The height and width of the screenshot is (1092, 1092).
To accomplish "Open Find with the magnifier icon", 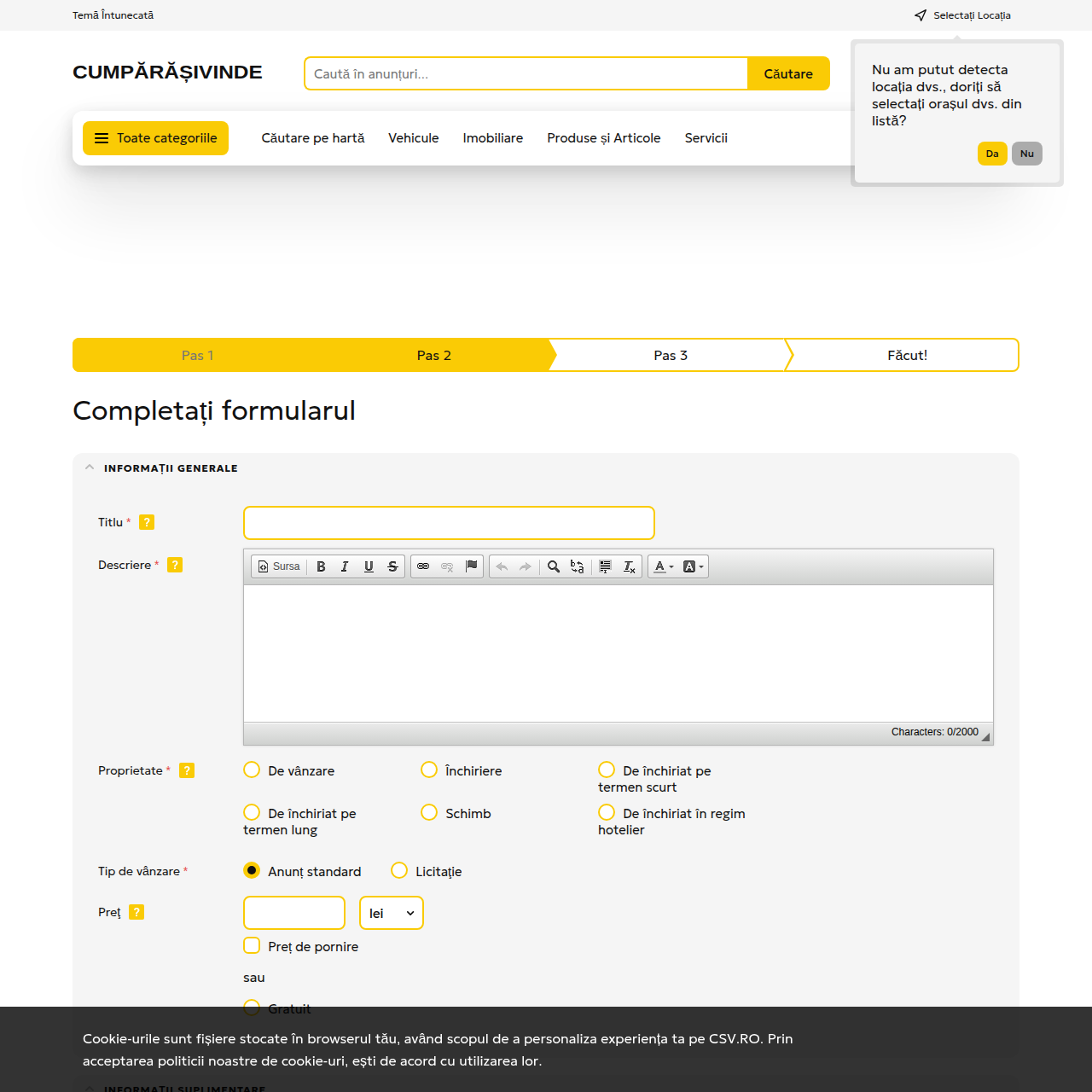I will pyautogui.click(x=553, y=566).
